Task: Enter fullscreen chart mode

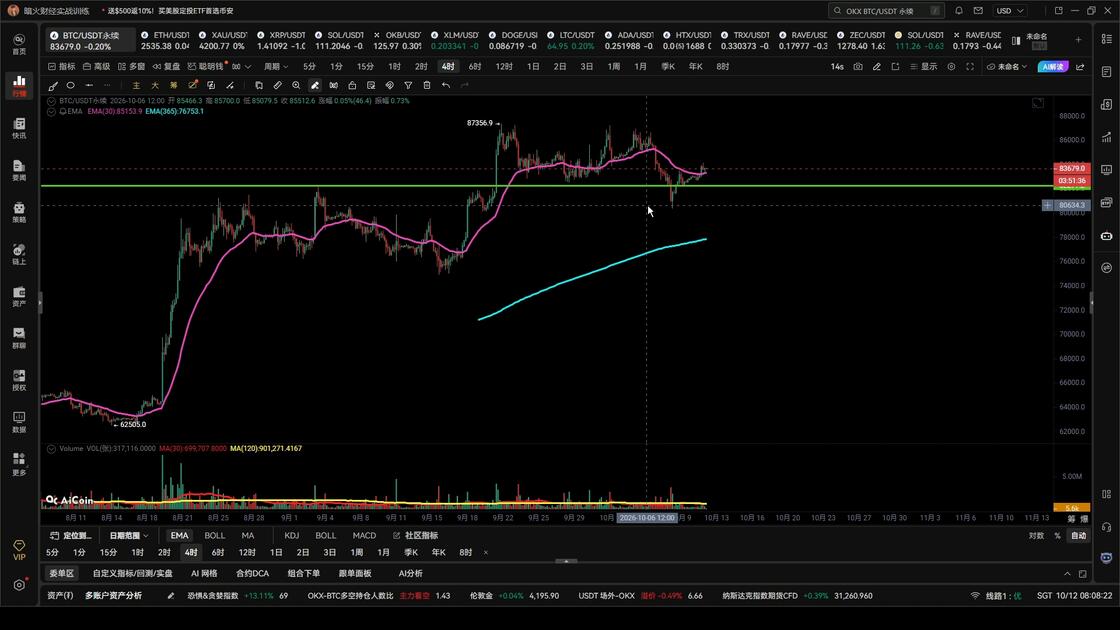Action: click(970, 66)
